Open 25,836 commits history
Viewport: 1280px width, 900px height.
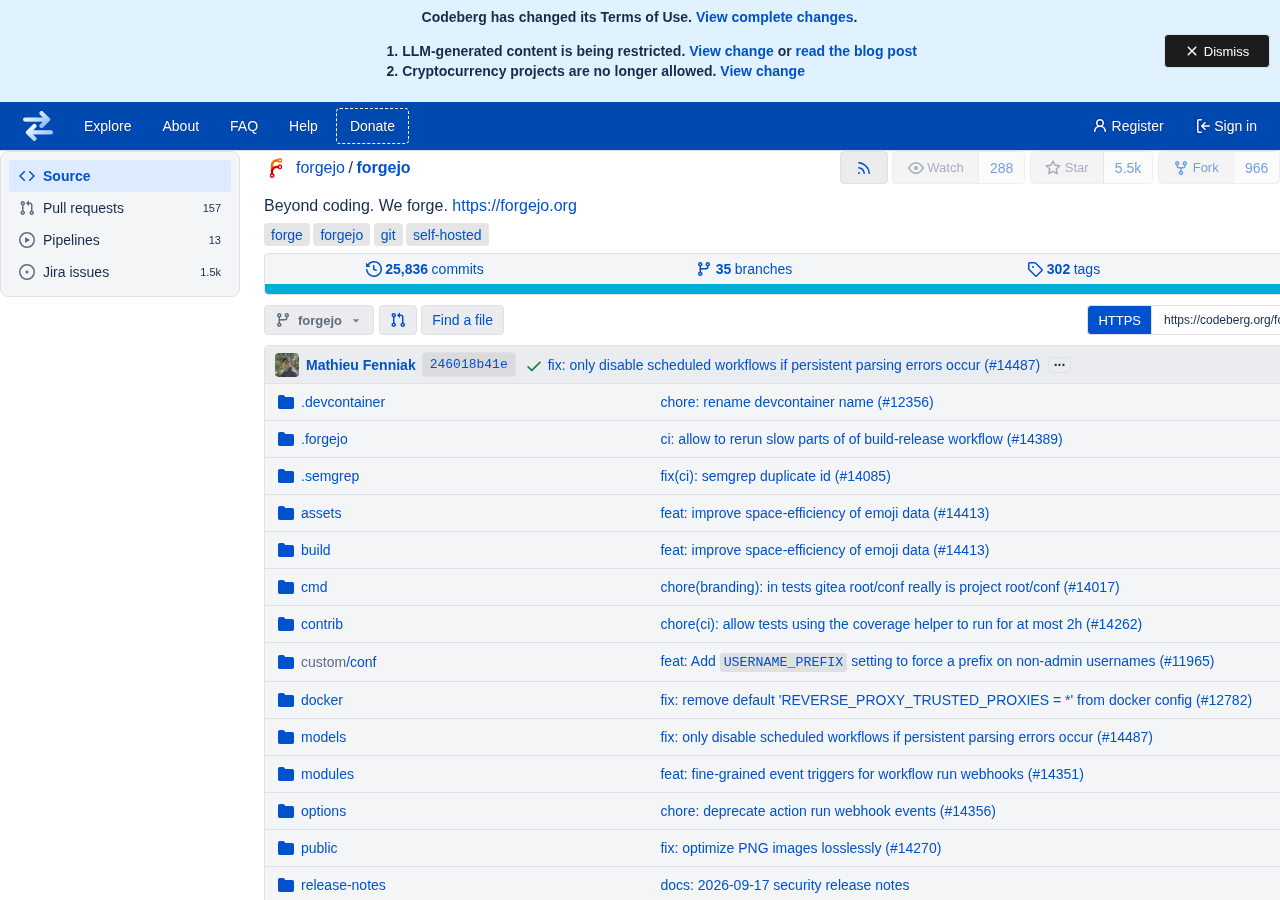[425, 269]
